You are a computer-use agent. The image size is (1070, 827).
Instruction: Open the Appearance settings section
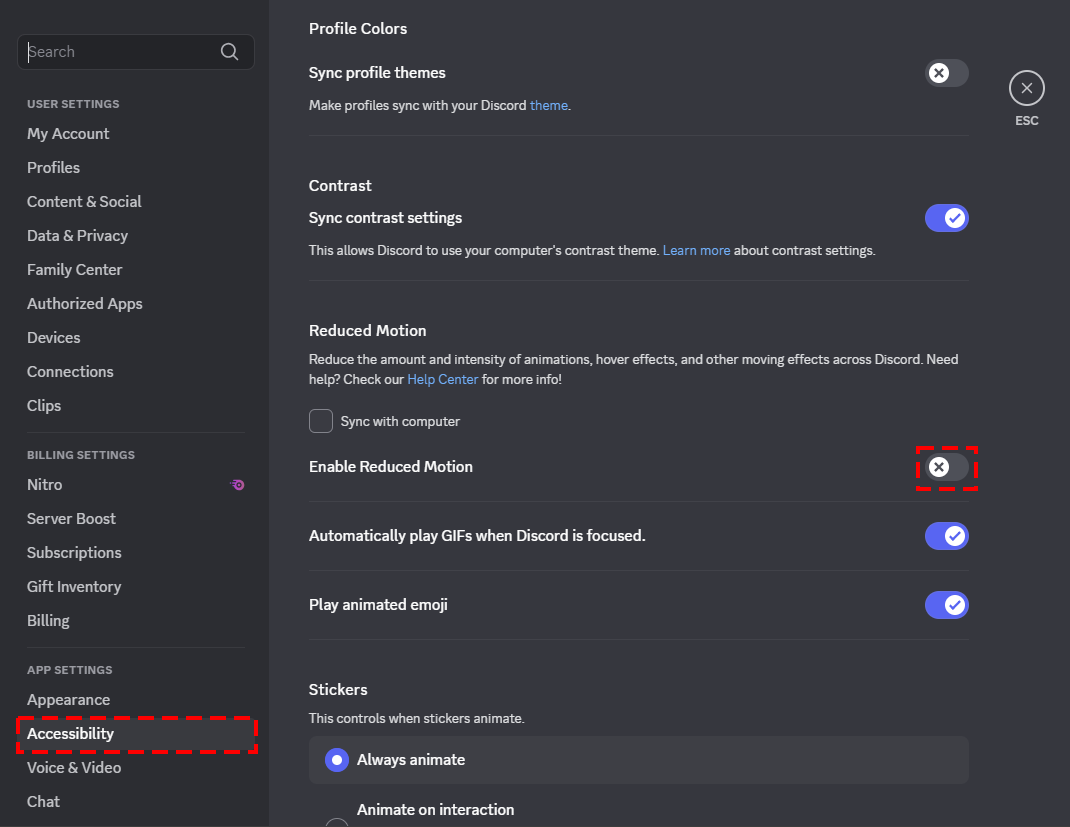pyautogui.click(x=68, y=699)
